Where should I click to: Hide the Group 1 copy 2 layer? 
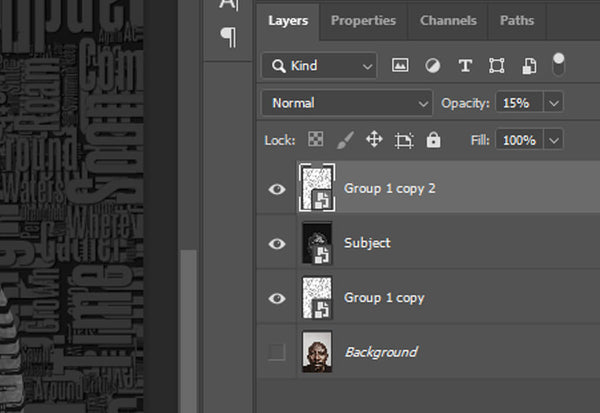(x=278, y=189)
